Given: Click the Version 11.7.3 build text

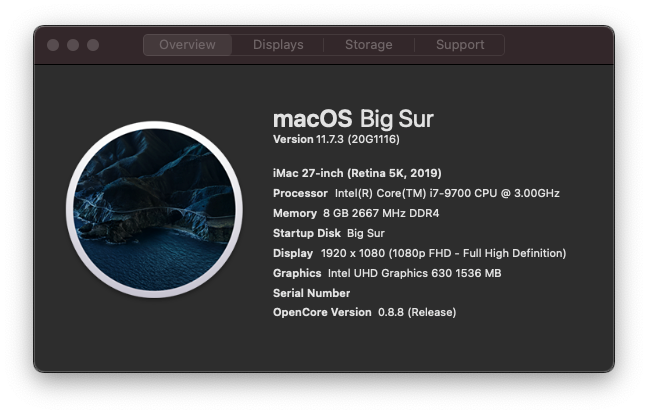Looking at the screenshot, I should (336, 139).
